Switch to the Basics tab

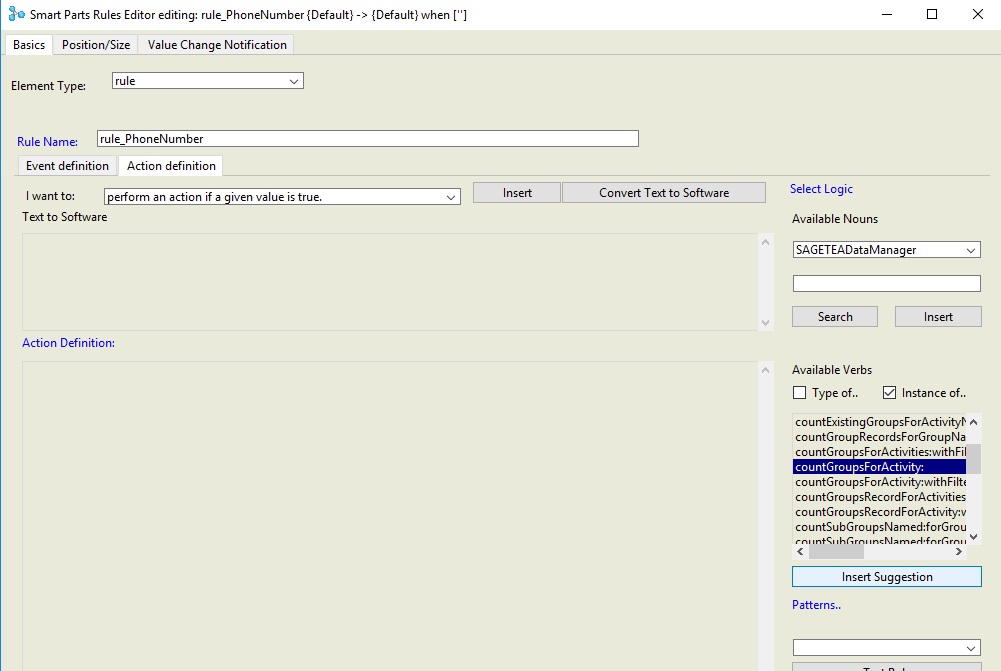pyautogui.click(x=29, y=45)
